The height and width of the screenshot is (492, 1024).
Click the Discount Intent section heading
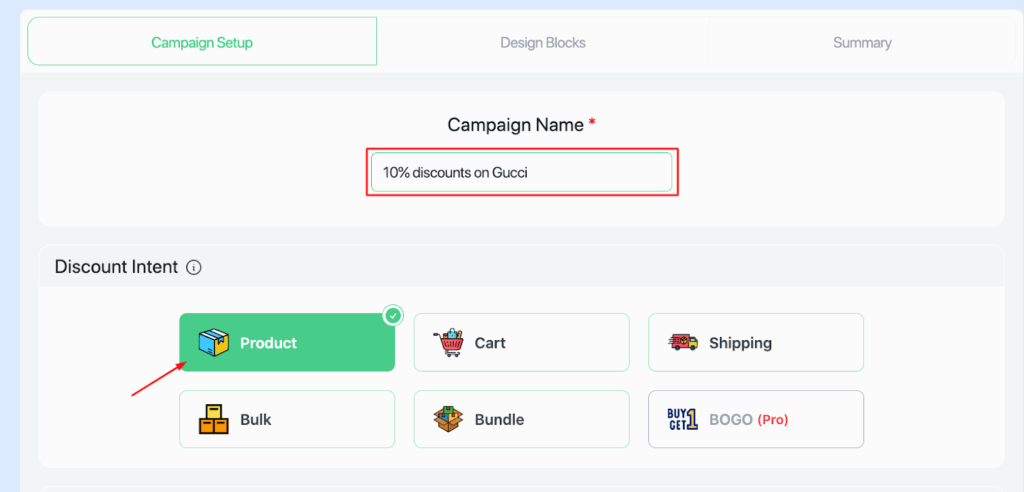tap(116, 267)
